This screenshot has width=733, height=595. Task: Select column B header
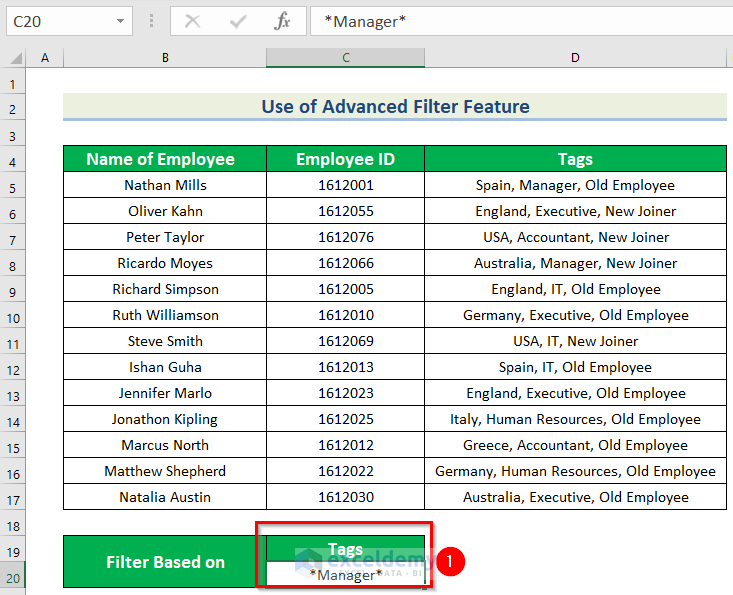[165, 58]
